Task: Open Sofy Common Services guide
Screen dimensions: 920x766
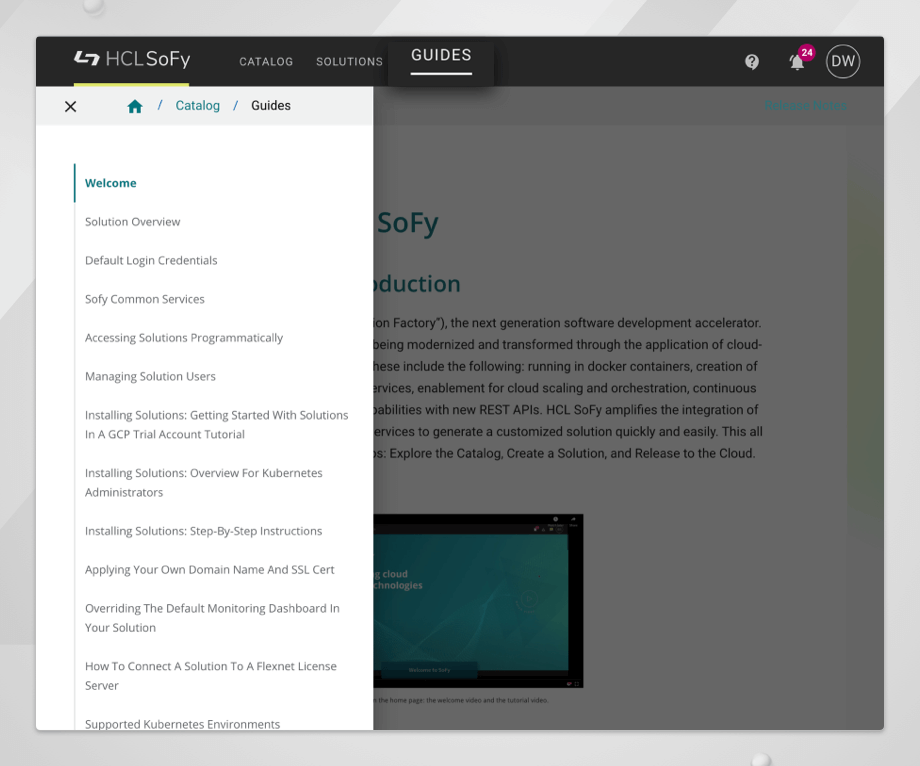Action: tap(145, 300)
